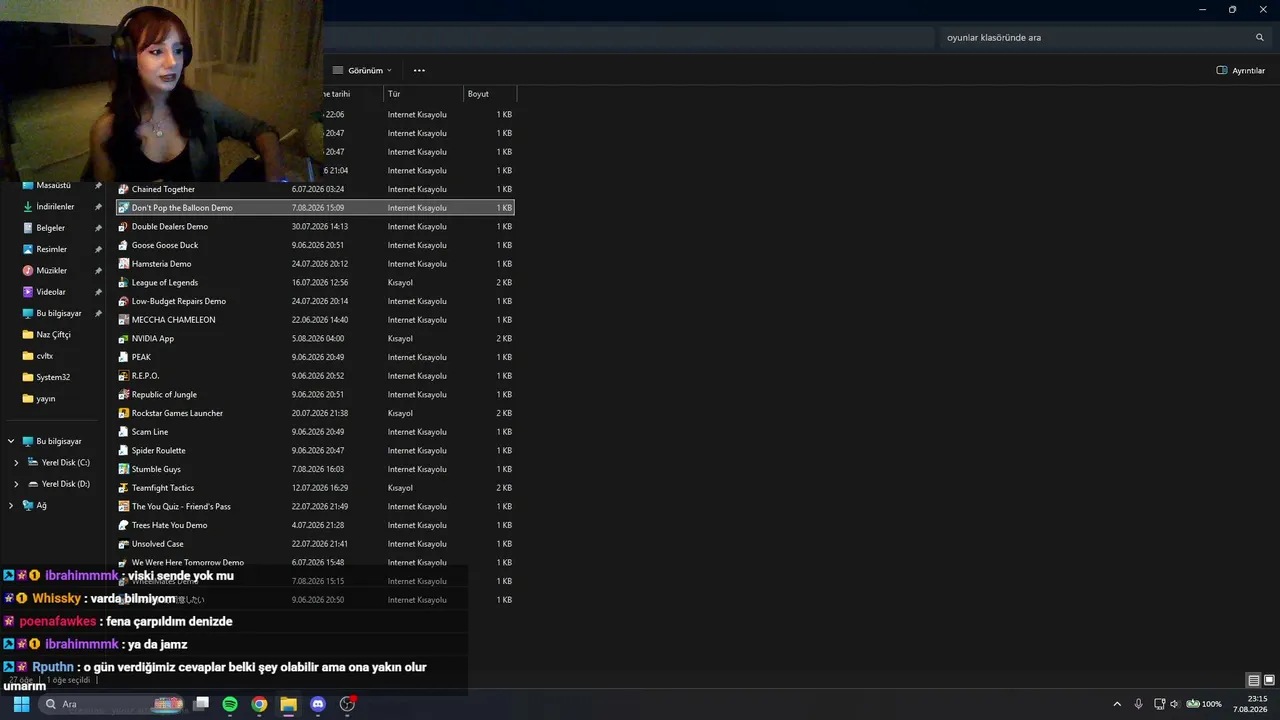Select the Hamsteria Demo shortcut icon
Image resolution: width=1280 pixels, height=720 pixels.
124,264
